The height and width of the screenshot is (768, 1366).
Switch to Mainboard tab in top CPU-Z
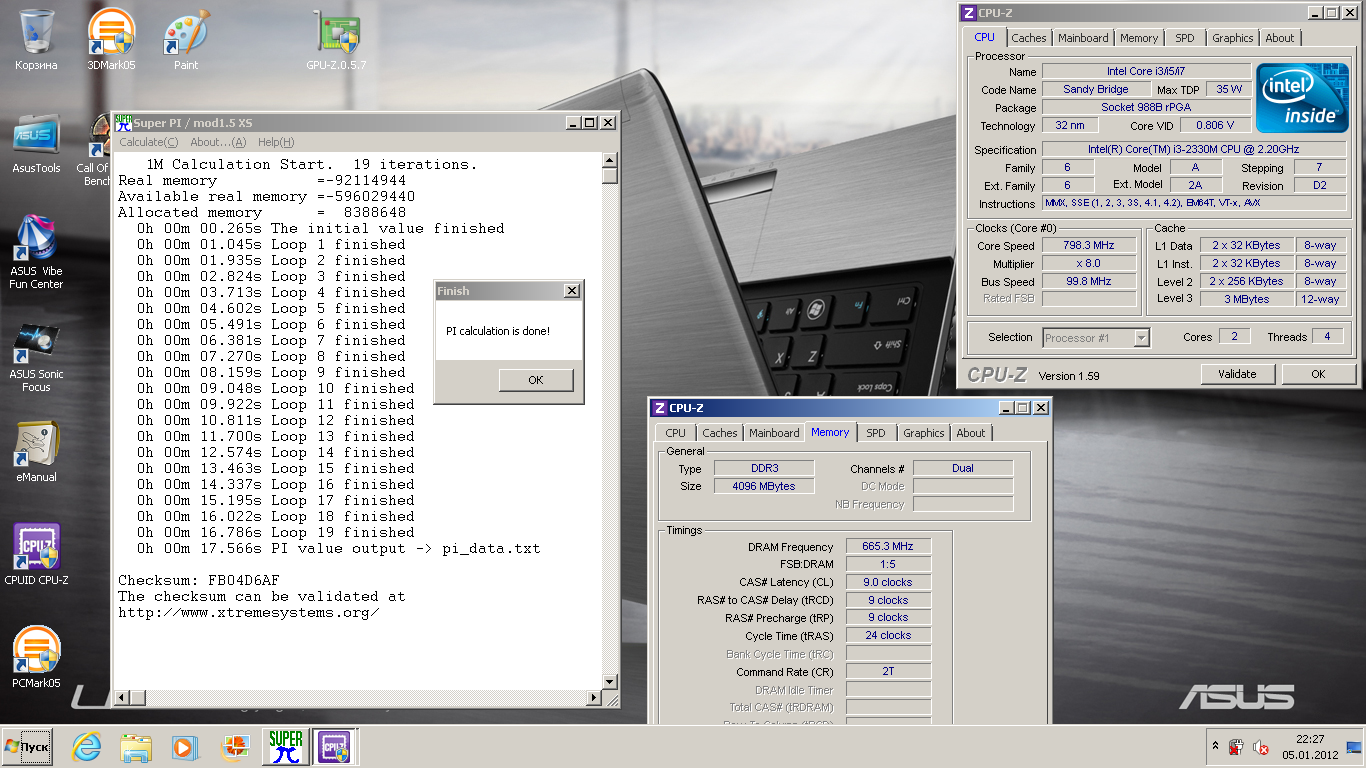click(1084, 38)
